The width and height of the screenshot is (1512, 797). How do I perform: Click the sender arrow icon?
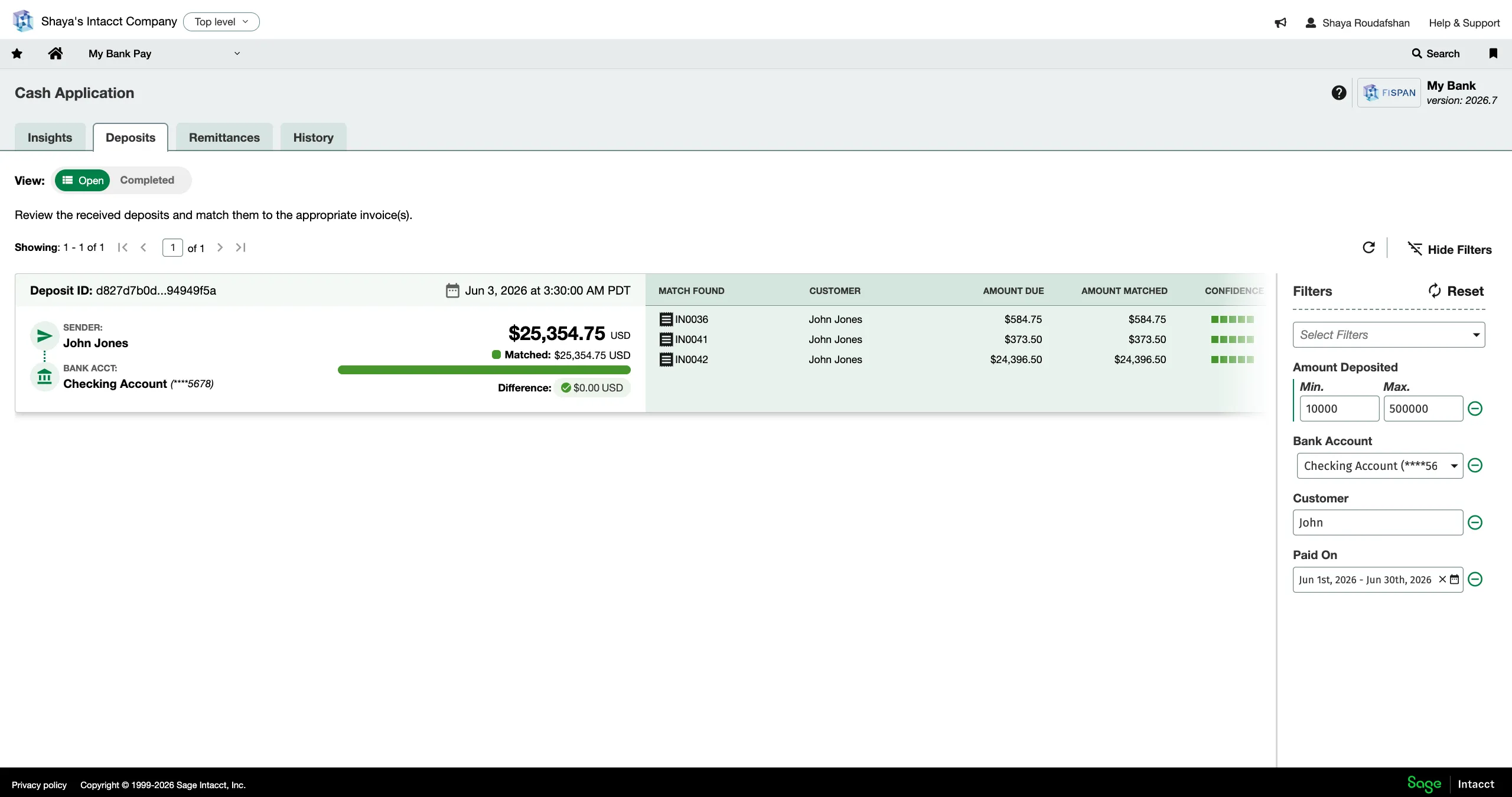(44, 336)
